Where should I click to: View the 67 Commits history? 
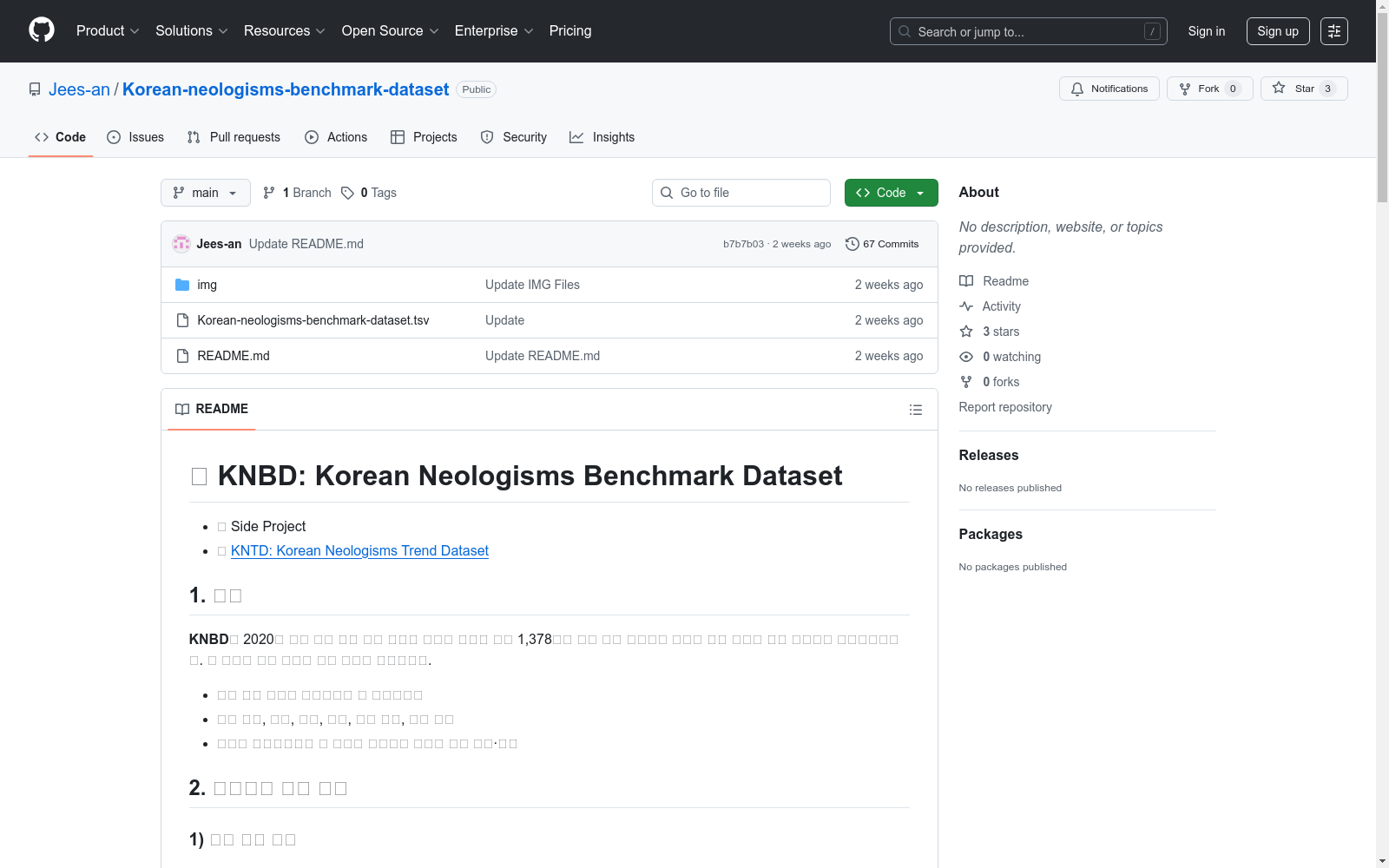click(x=882, y=244)
